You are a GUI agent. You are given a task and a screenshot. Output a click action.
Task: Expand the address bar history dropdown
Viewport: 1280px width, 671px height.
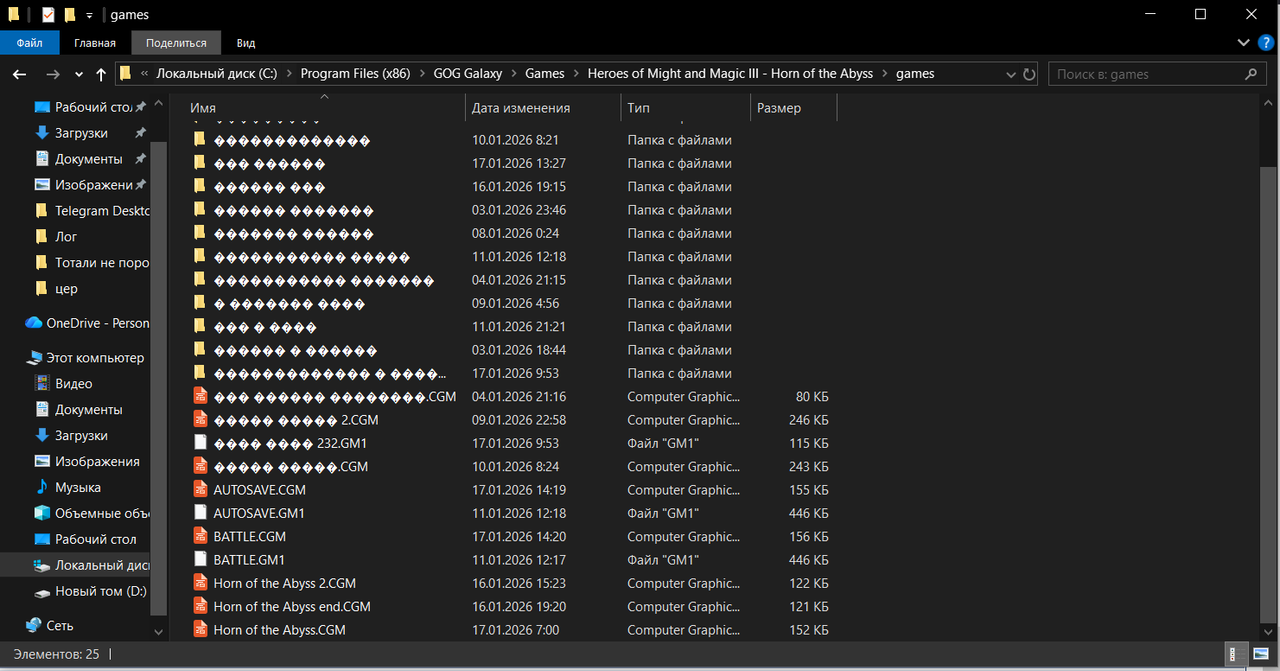click(1010, 74)
